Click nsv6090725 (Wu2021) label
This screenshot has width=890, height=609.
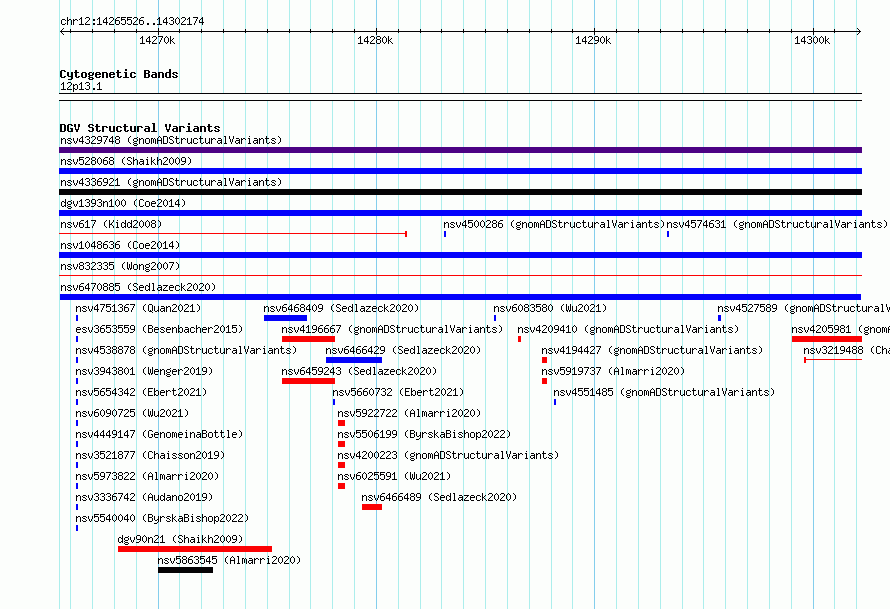132,413
